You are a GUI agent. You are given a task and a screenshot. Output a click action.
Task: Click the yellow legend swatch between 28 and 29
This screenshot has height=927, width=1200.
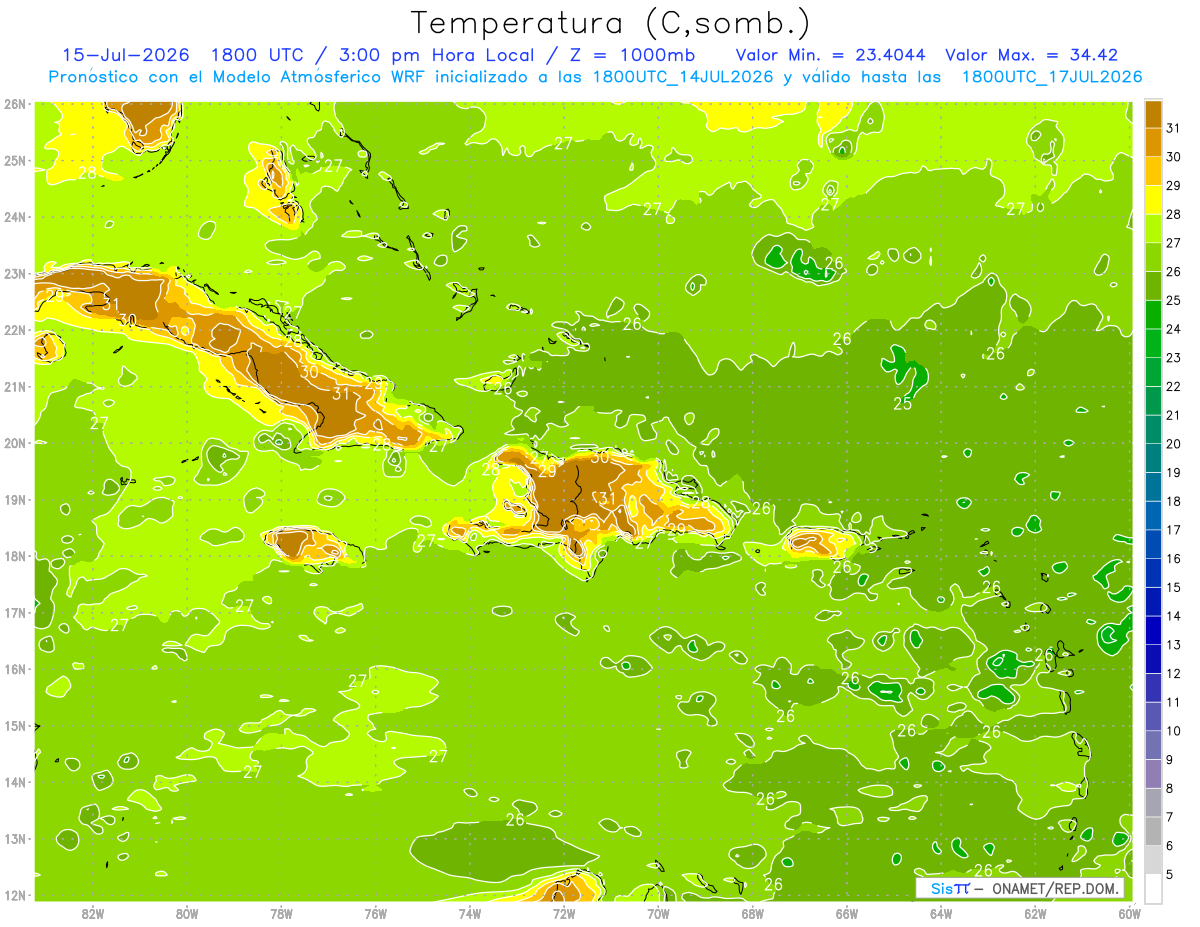(1153, 200)
